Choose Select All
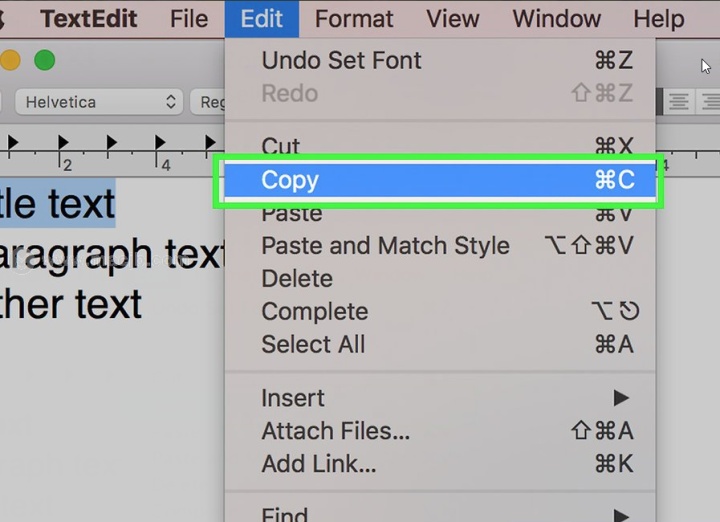The height and width of the screenshot is (522, 720). coord(440,344)
